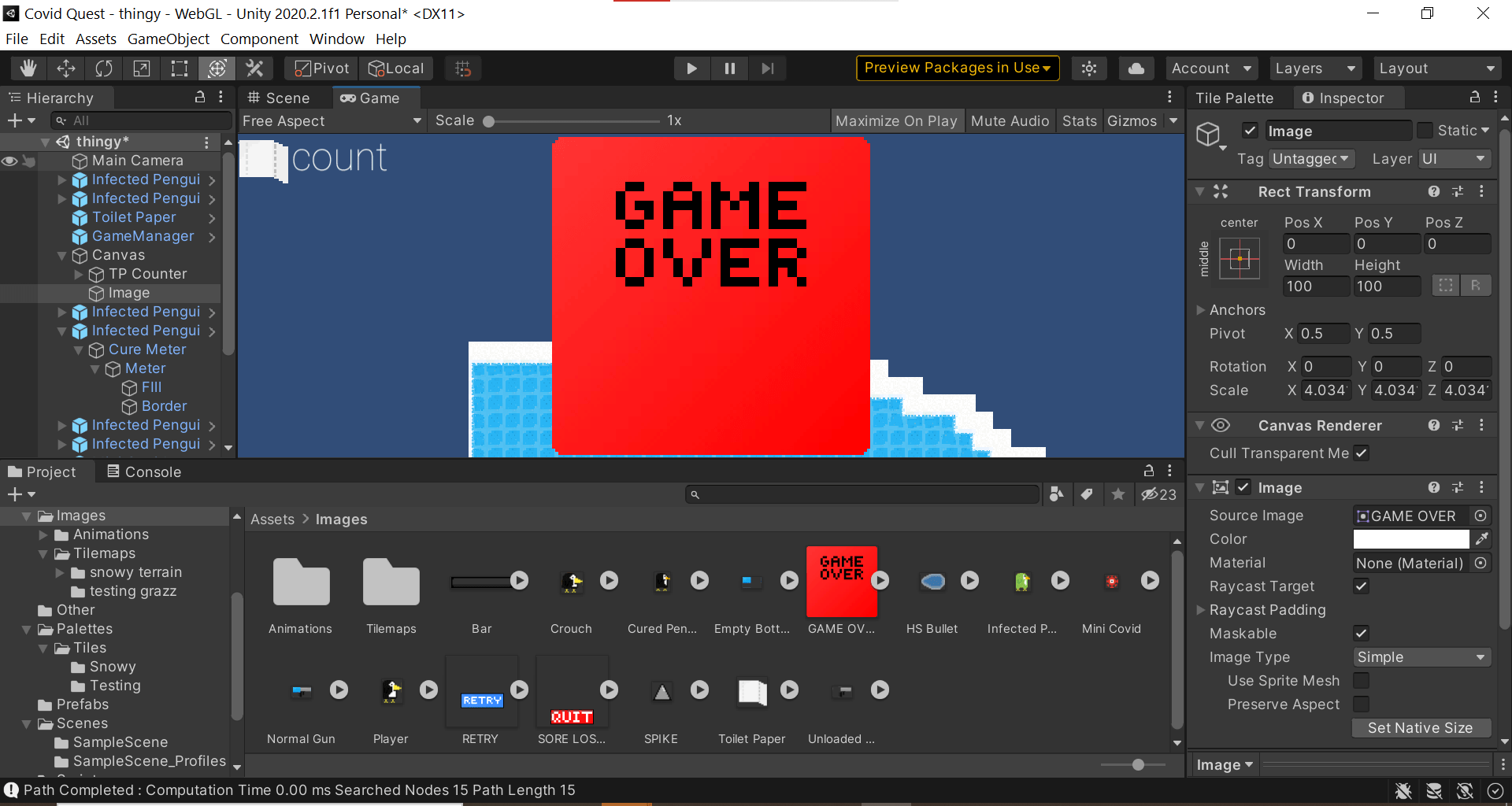This screenshot has width=1512, height=806.
Task: Toggle Main Camera visibility eye
Action: [x=9, y=161]
